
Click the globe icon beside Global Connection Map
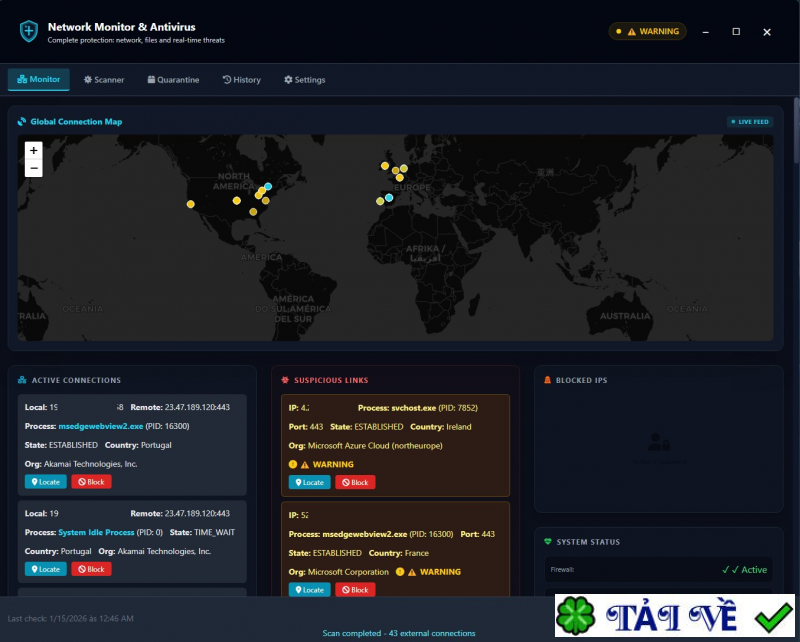(x=22, y=121)
